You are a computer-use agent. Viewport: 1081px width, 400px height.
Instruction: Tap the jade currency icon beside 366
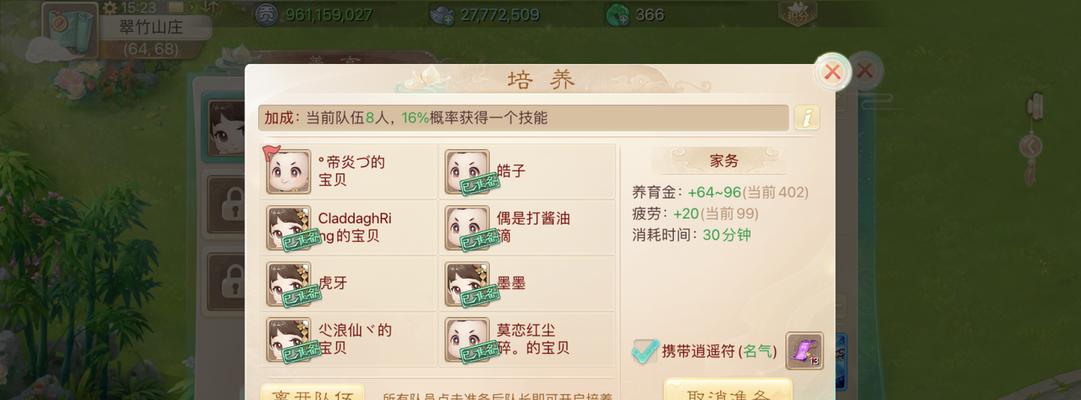tap(617, 14)
